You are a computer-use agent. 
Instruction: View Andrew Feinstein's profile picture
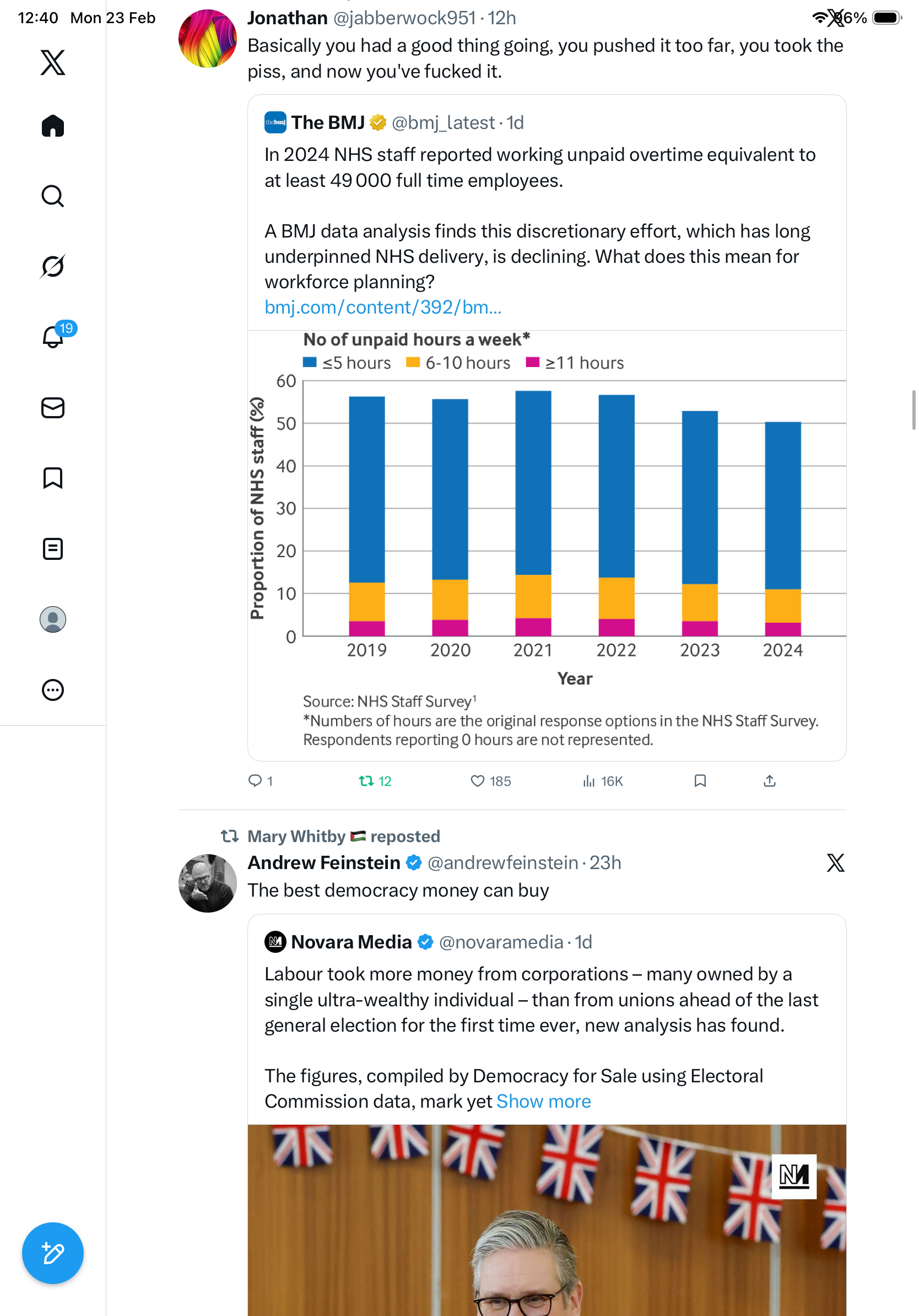pos(207,883)
